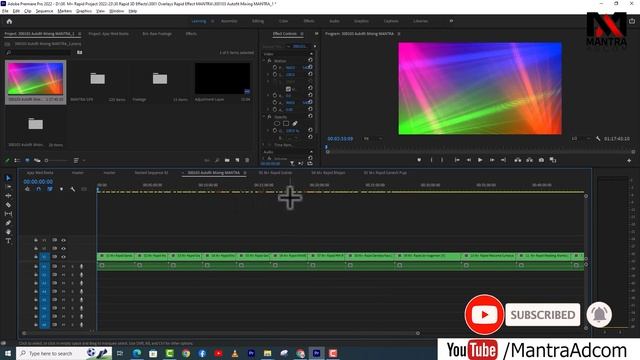Play sequence in Program monitor
The width and height of the screenshot is (640, 360).
click(x=480, y=160)
